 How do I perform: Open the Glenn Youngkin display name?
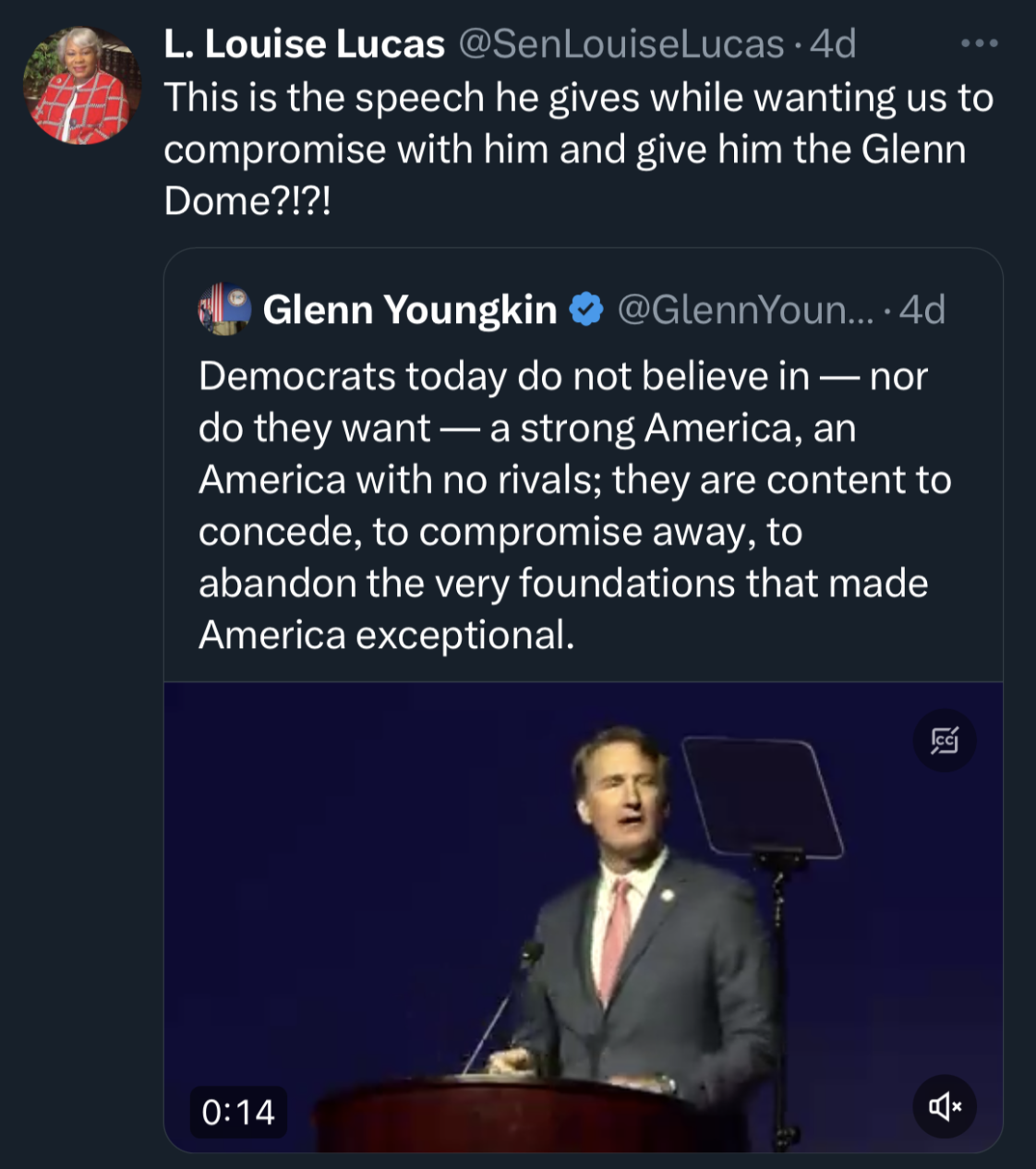[409, 310]
